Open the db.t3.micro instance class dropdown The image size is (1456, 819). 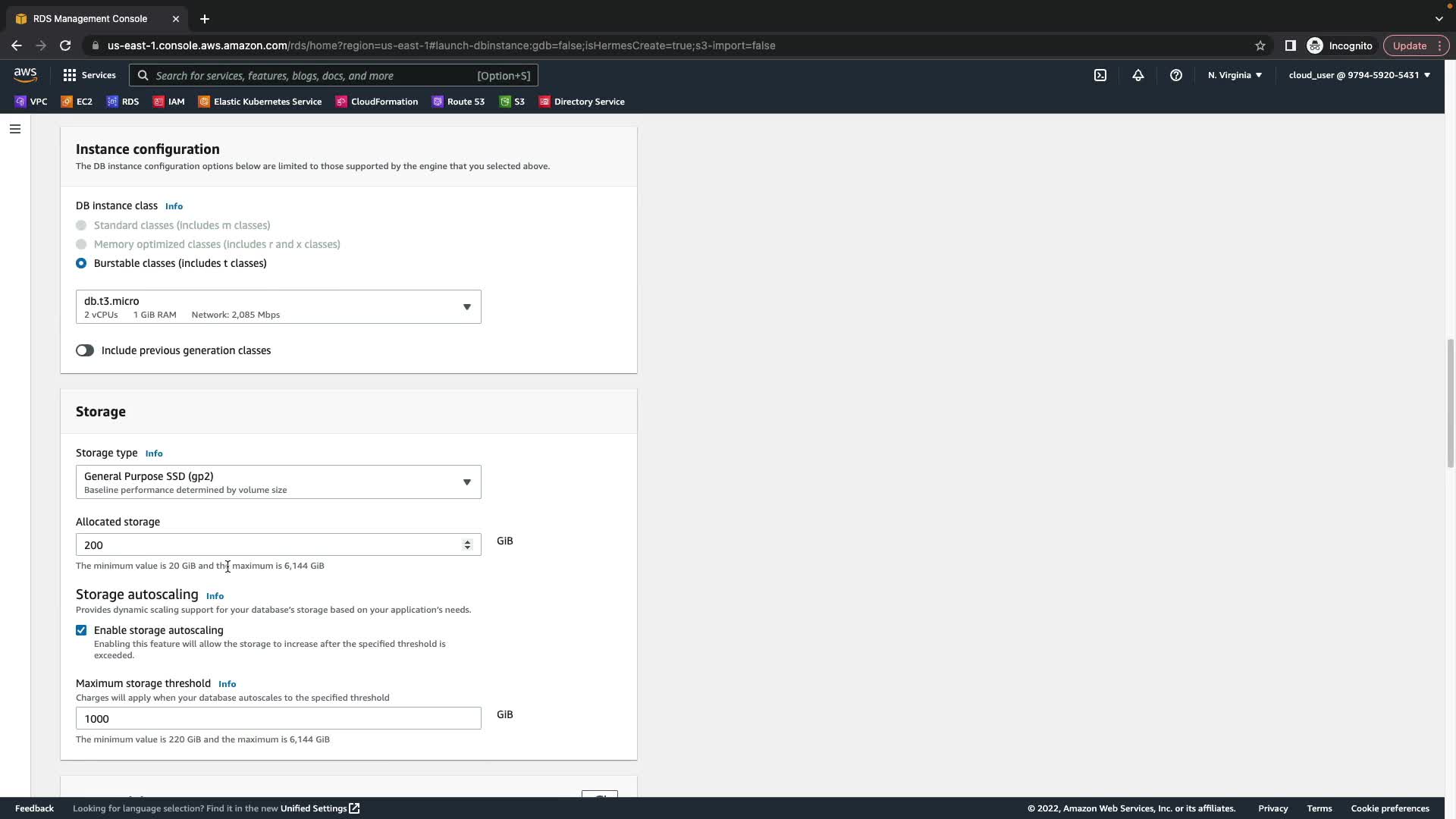point(278,307)
